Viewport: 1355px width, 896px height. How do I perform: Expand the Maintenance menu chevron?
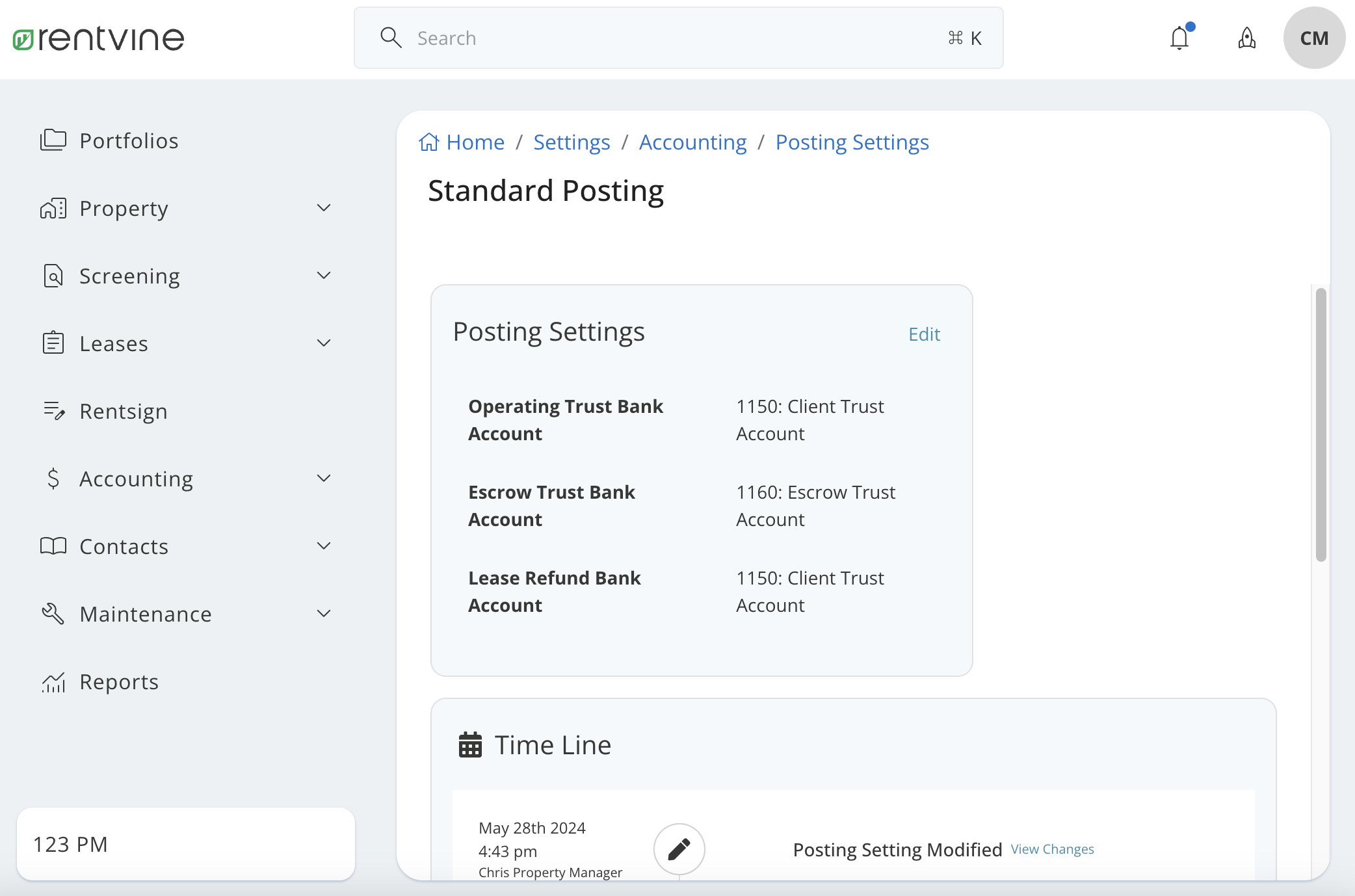click(x=323, y=614)
